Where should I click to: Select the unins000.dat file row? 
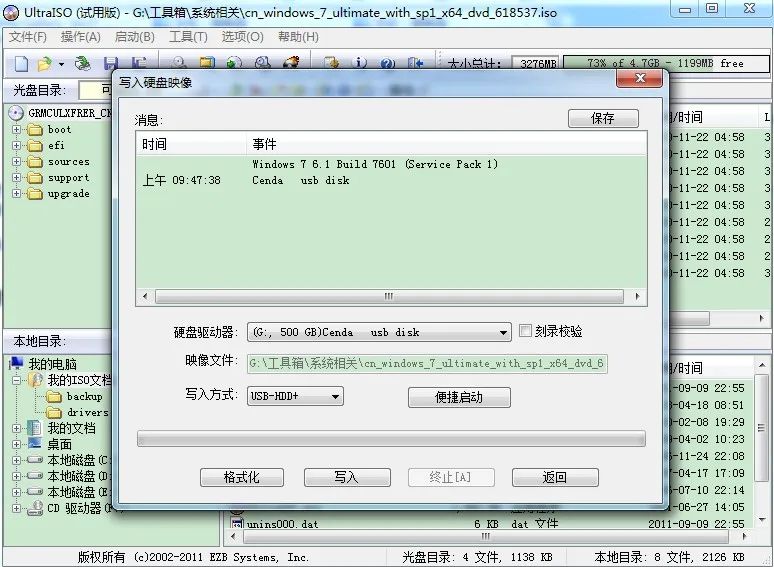pyautogui.click(x=282, y=525)
